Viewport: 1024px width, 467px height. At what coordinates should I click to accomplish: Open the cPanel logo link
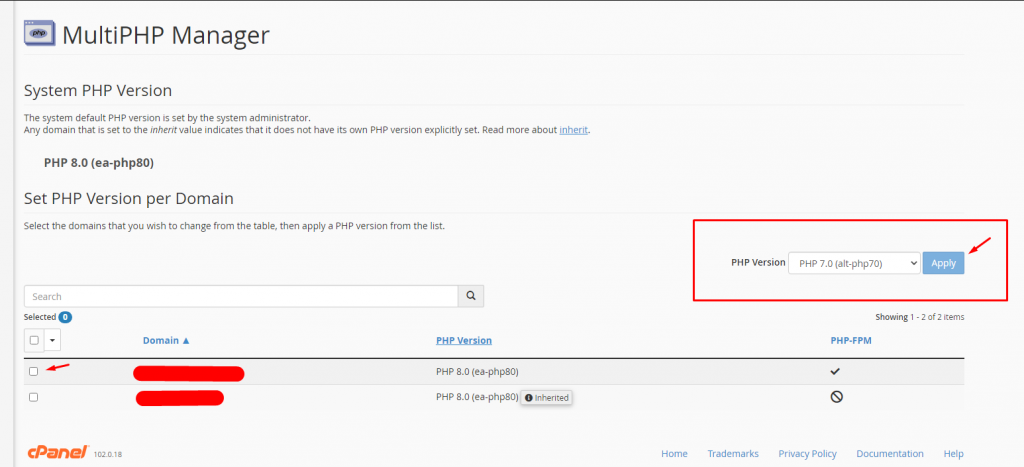point(57,452)
